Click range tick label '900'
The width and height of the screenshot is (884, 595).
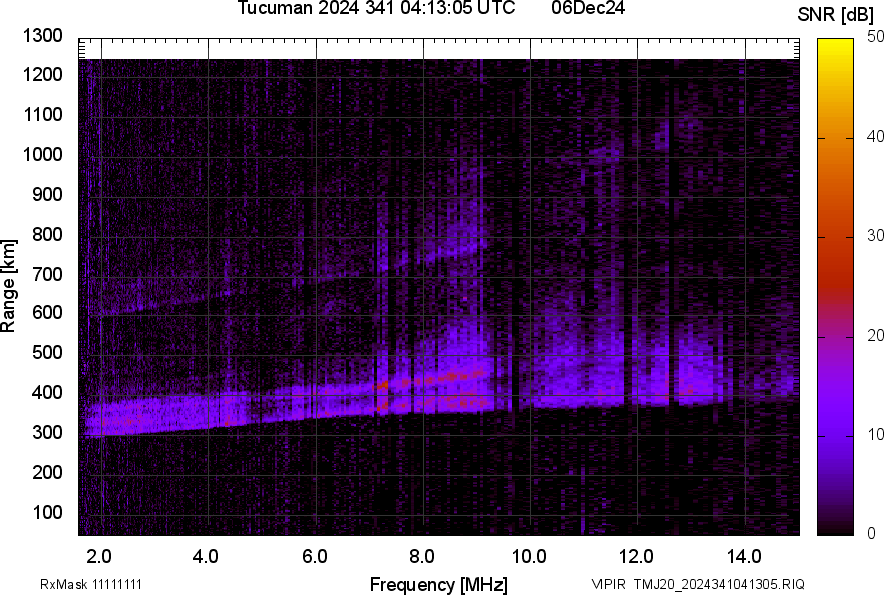point(47,194)
